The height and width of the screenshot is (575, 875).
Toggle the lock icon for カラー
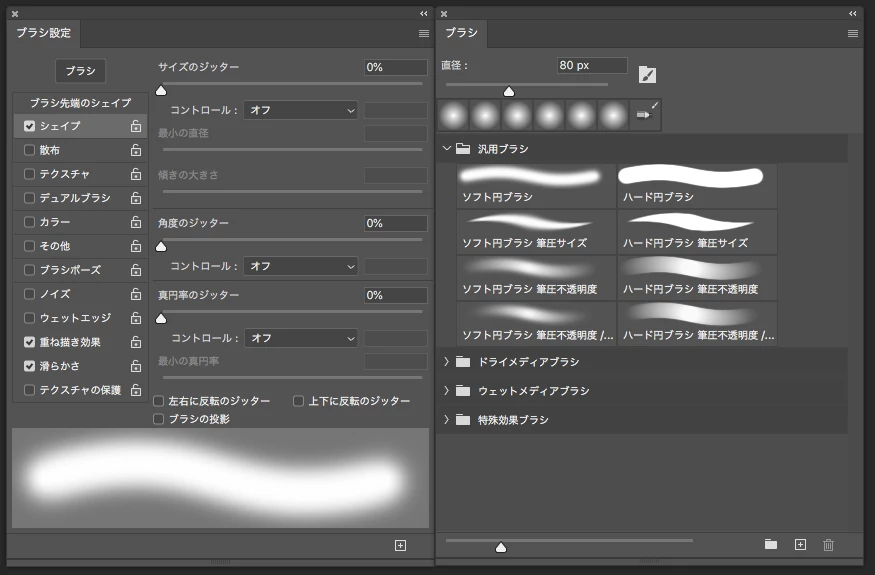pyautogui.click(x=136, y=222)
